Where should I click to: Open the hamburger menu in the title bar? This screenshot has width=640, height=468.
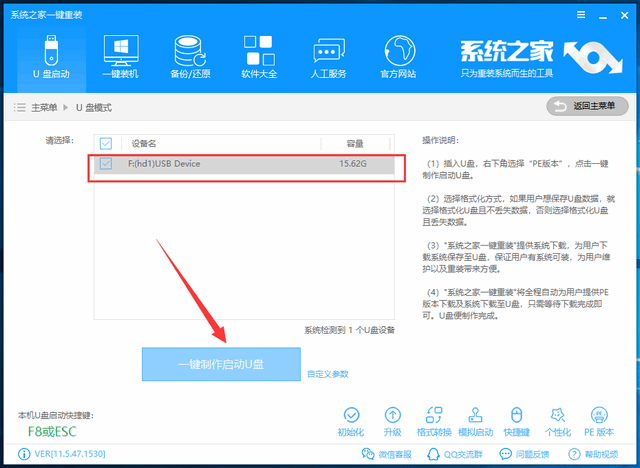click(x=577, y=10)
